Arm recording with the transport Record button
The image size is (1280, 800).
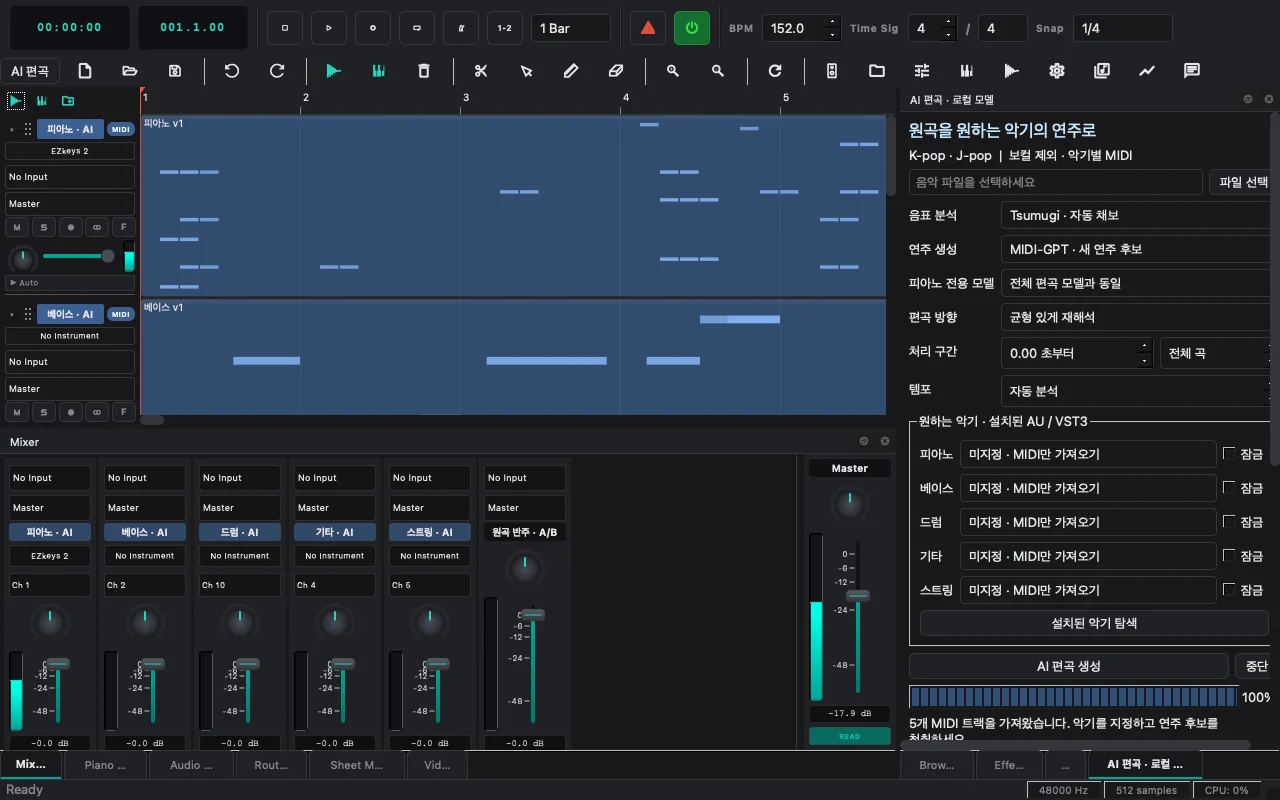coord(373,28)
